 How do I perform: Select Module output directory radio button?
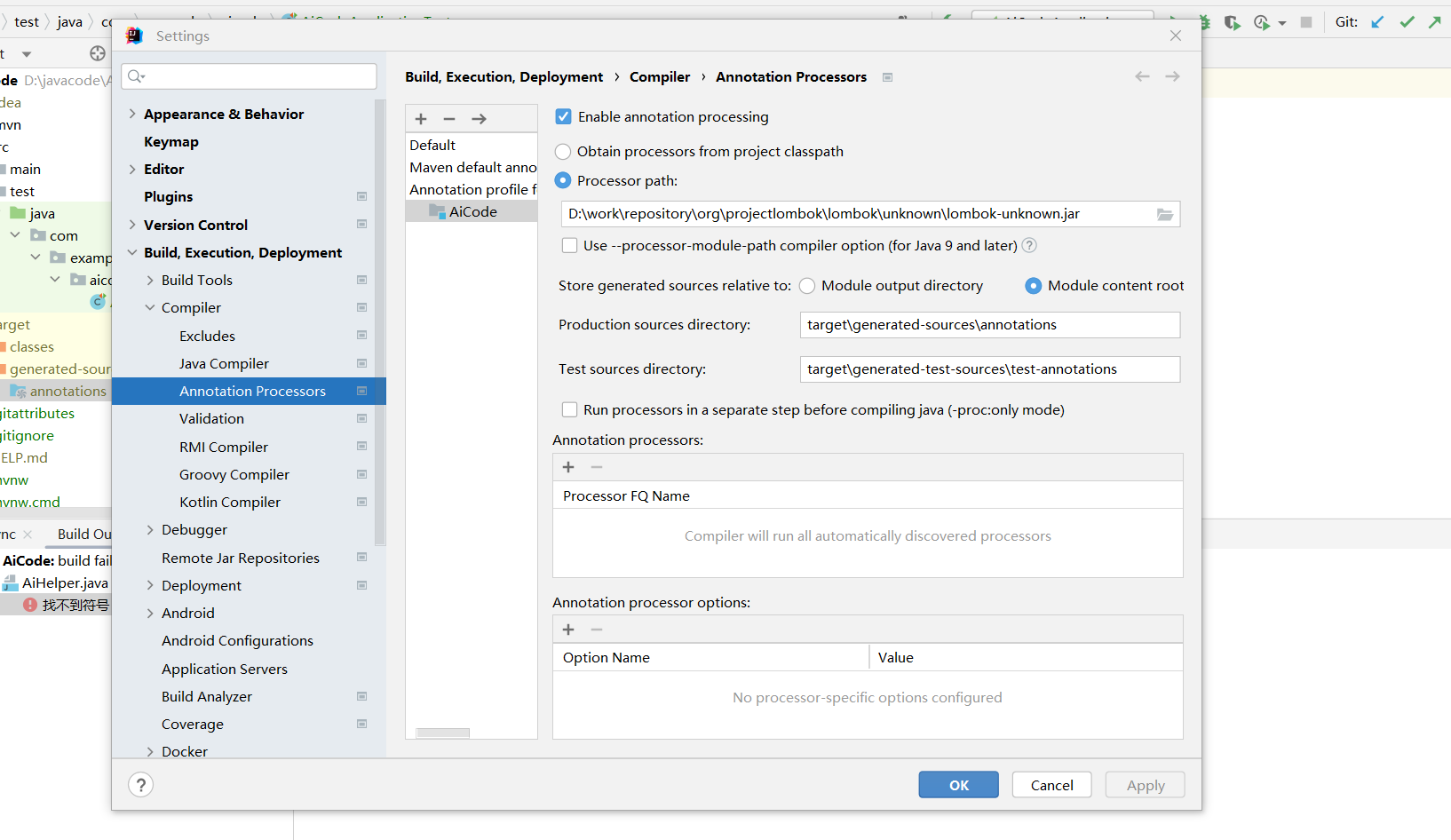tap(806, 285)
